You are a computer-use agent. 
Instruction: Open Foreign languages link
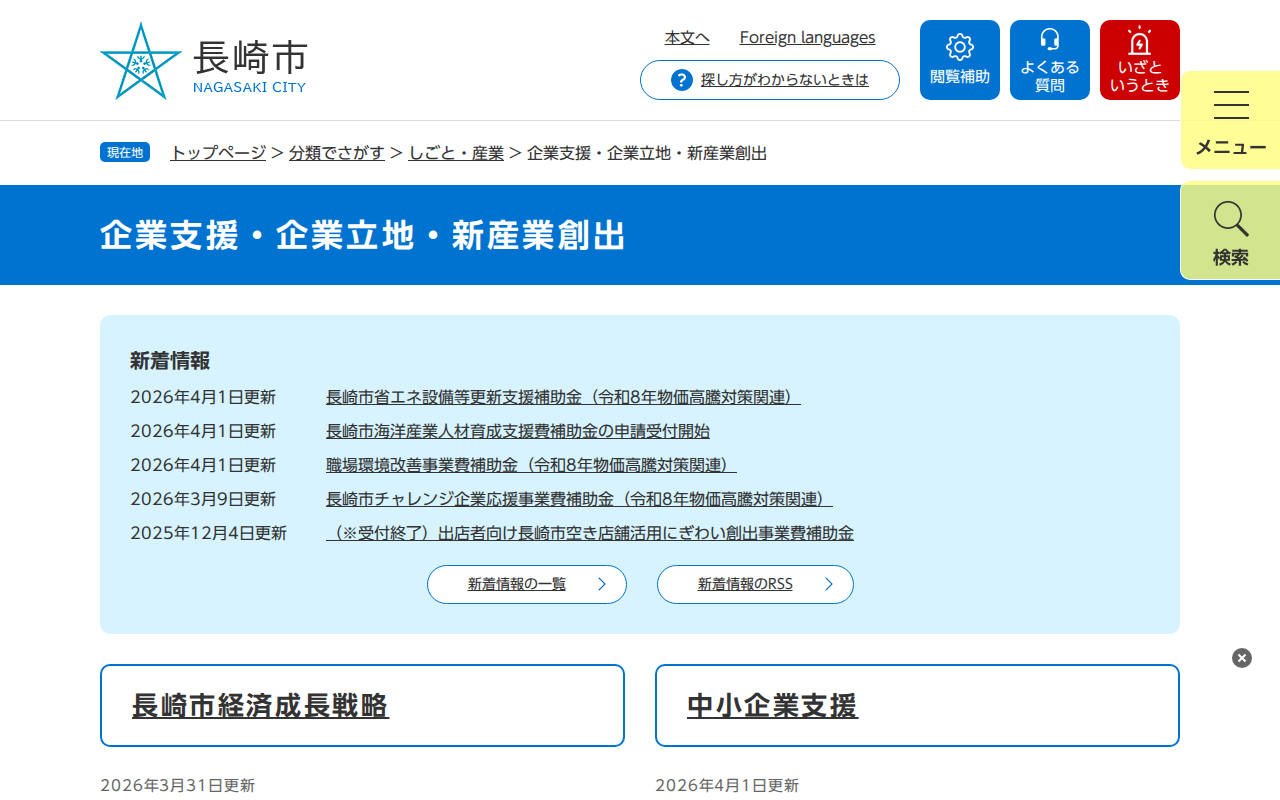pos(807,37)
